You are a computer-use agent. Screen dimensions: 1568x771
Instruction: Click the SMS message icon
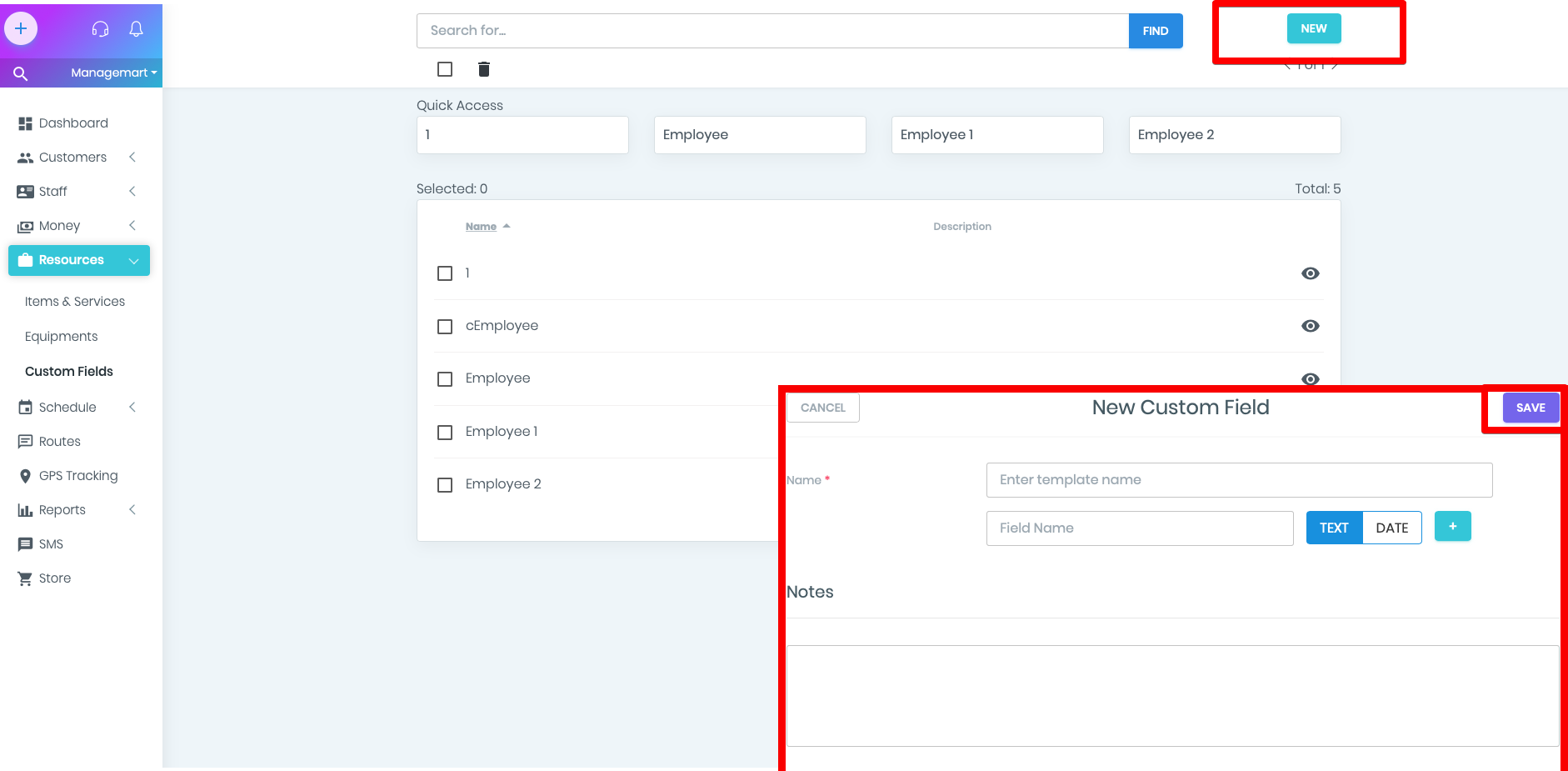click(x=25, y=544)
